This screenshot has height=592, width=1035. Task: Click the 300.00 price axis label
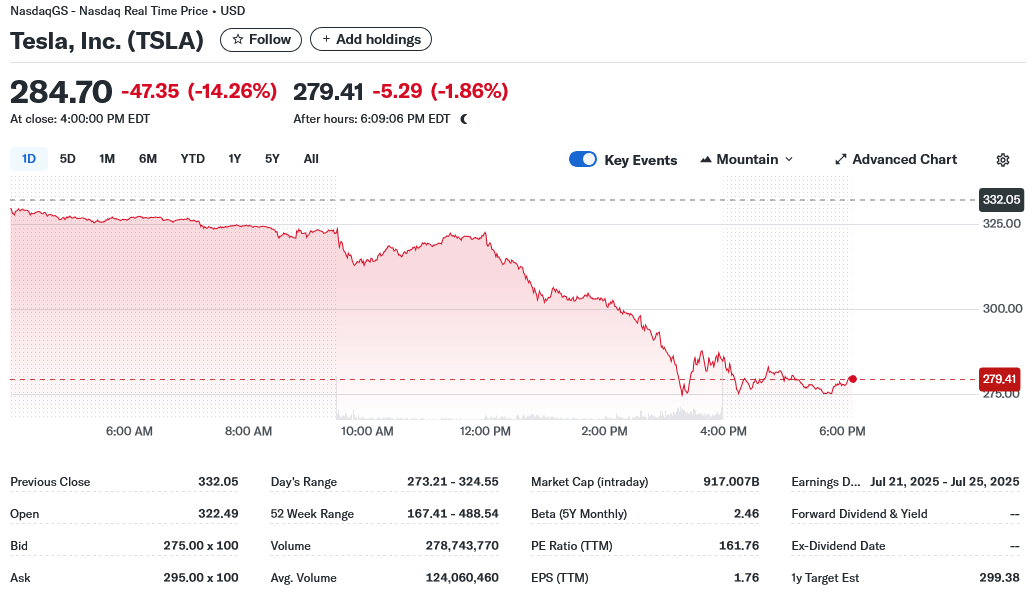pos(1002,308)
